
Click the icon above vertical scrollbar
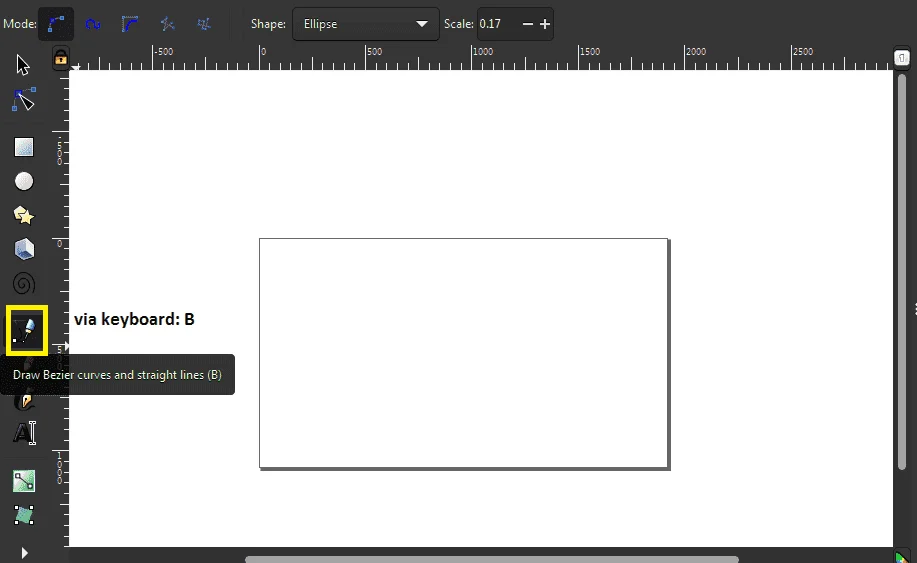click(902, 58)
